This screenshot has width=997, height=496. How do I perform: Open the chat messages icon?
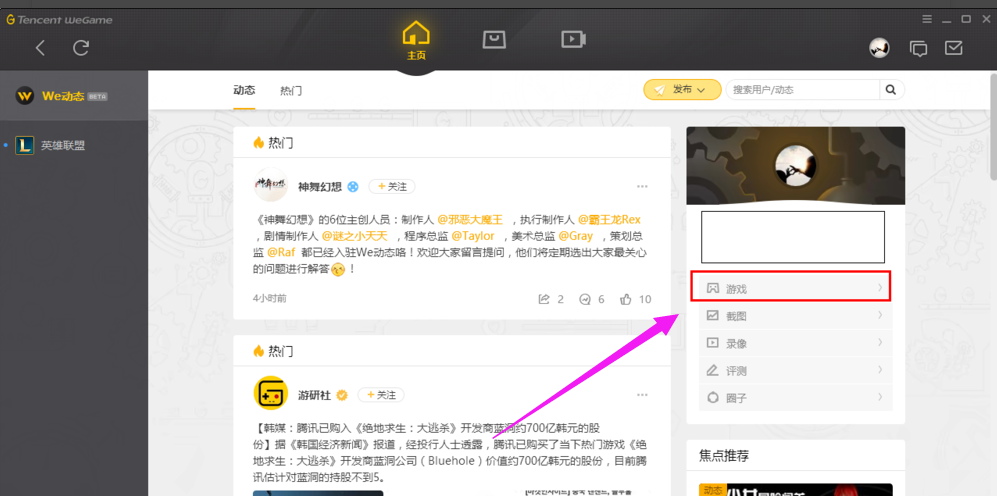click(918, 48)
